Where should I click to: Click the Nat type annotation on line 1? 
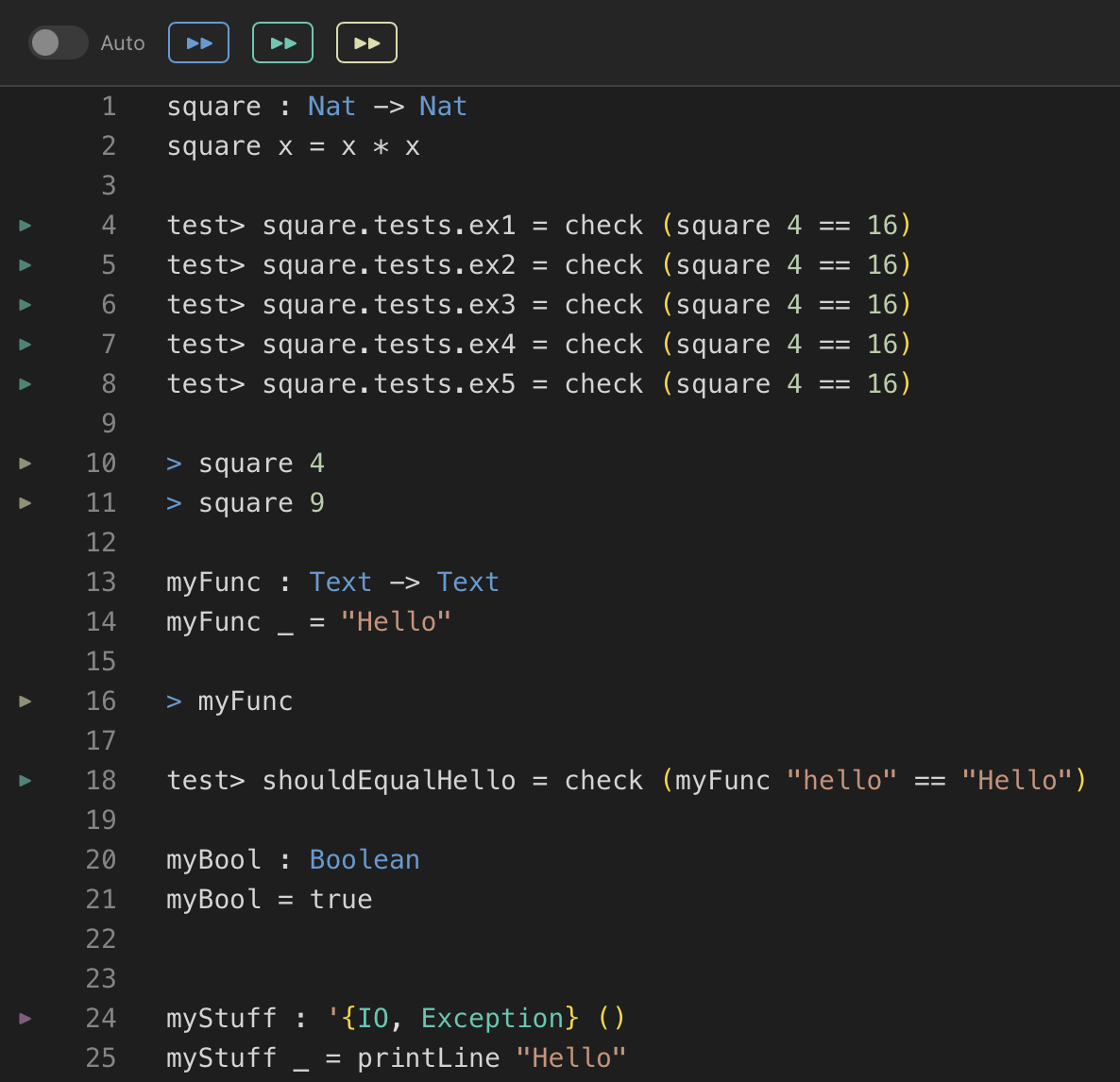[331, 106]
